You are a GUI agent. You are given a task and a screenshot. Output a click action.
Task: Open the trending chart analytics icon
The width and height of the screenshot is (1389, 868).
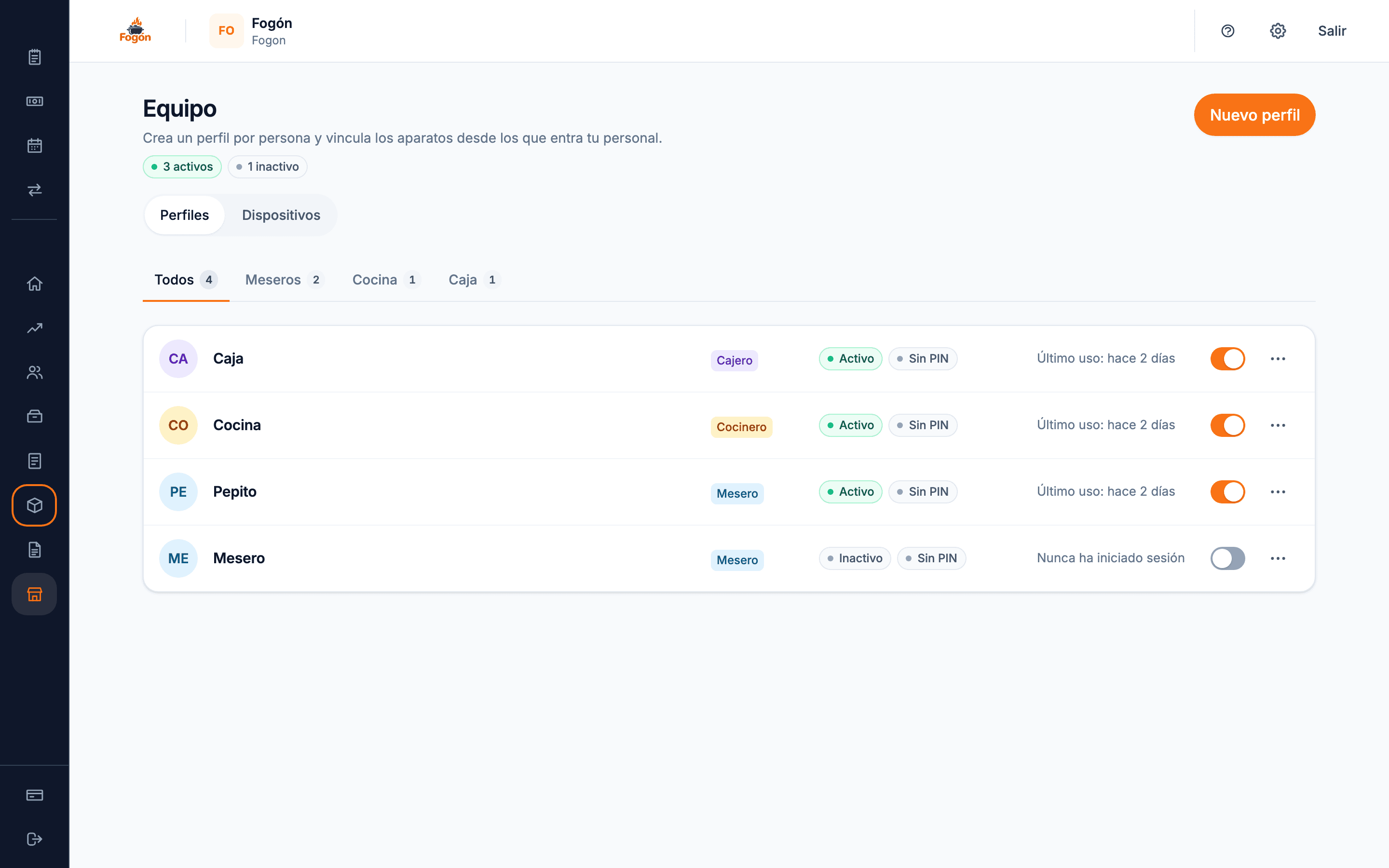click(x=34, y=328)
